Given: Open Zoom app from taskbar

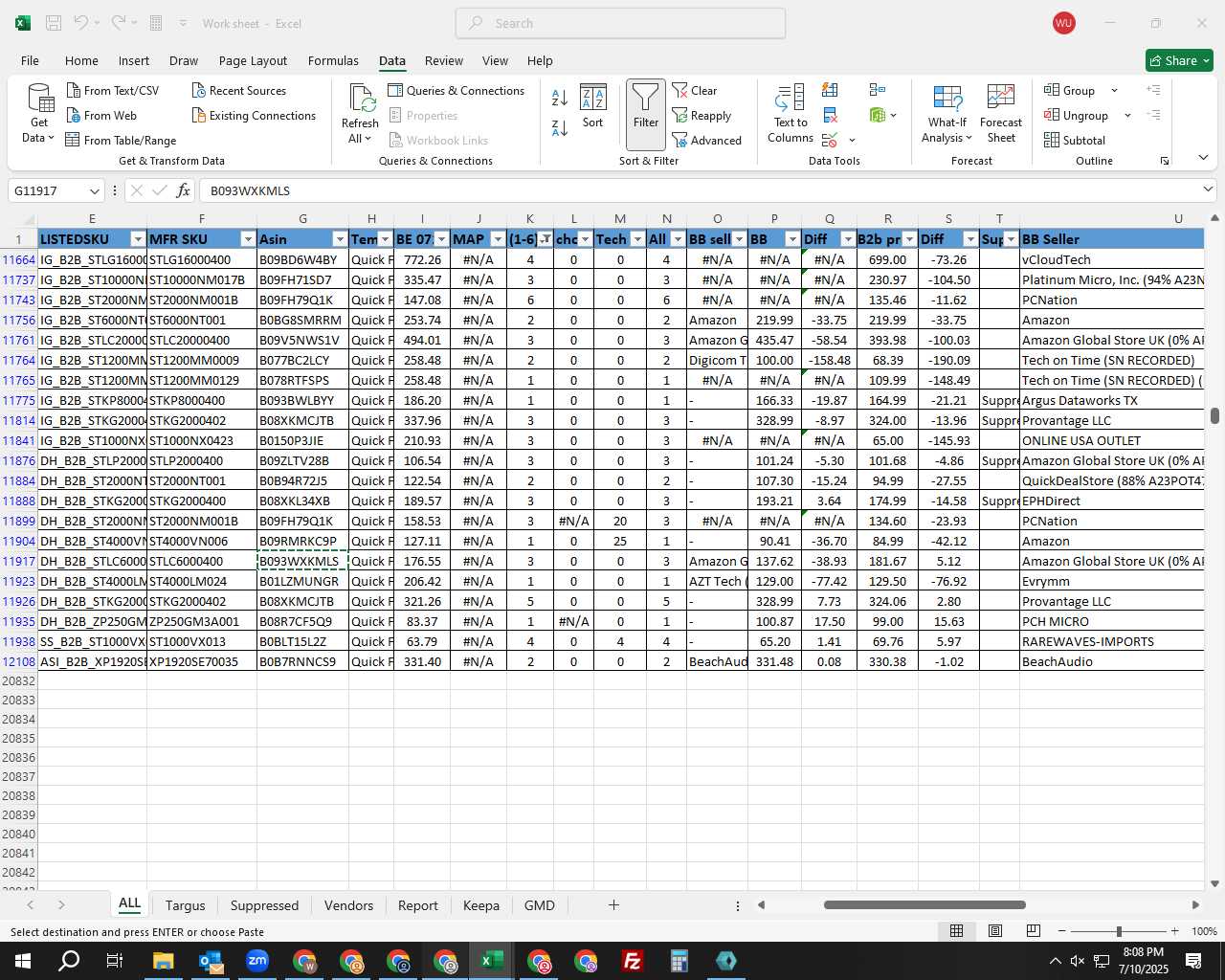Looking at the screenshot, I should click(257, 961).
